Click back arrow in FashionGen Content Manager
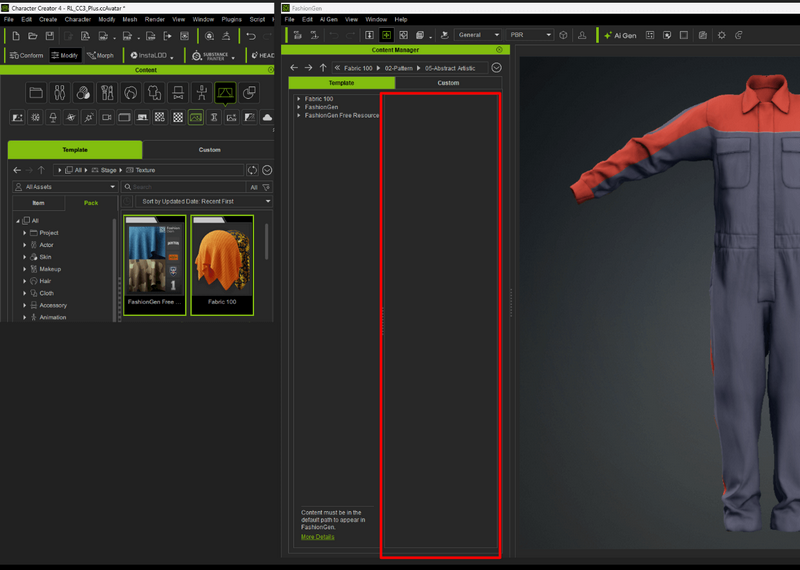 point(294,67)
